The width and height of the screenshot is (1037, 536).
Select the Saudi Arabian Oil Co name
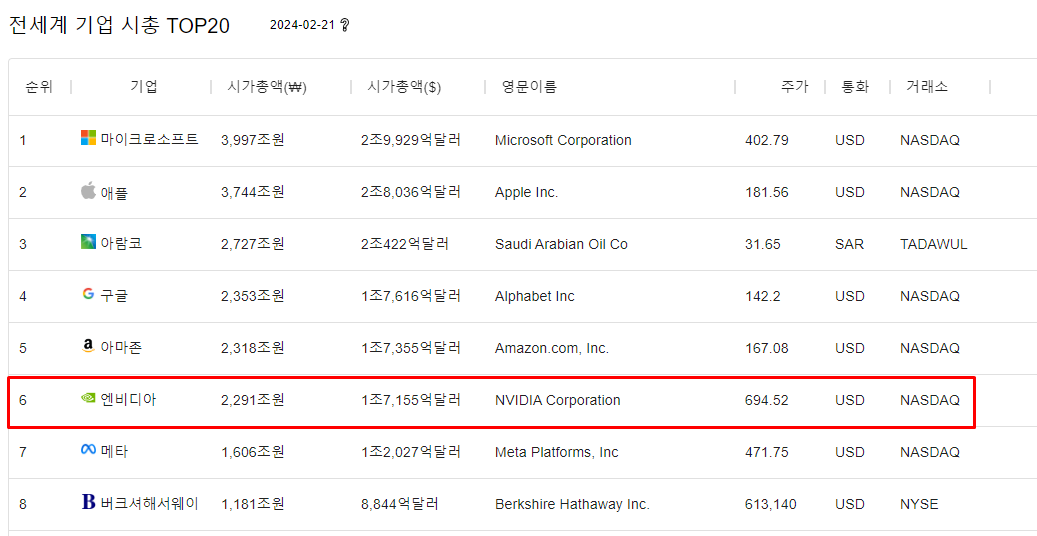[561, 244]
